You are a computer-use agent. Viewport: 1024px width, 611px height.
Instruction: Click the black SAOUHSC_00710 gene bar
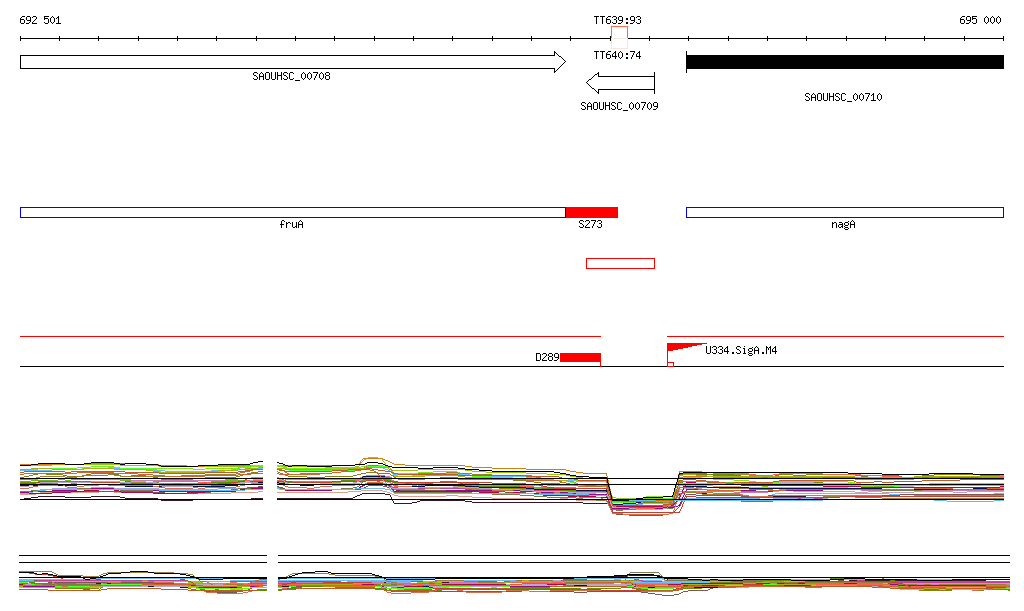(x=844, y=62)
